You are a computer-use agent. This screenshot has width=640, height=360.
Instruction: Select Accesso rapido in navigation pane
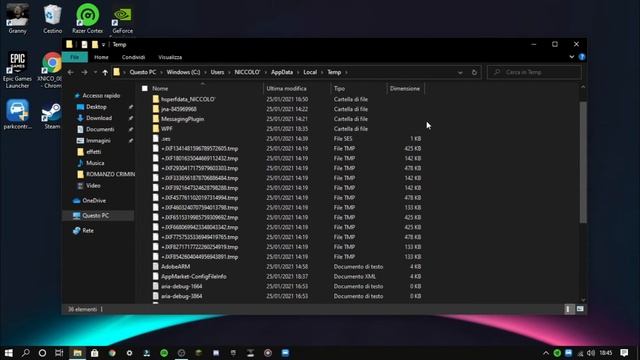[101, 96]
